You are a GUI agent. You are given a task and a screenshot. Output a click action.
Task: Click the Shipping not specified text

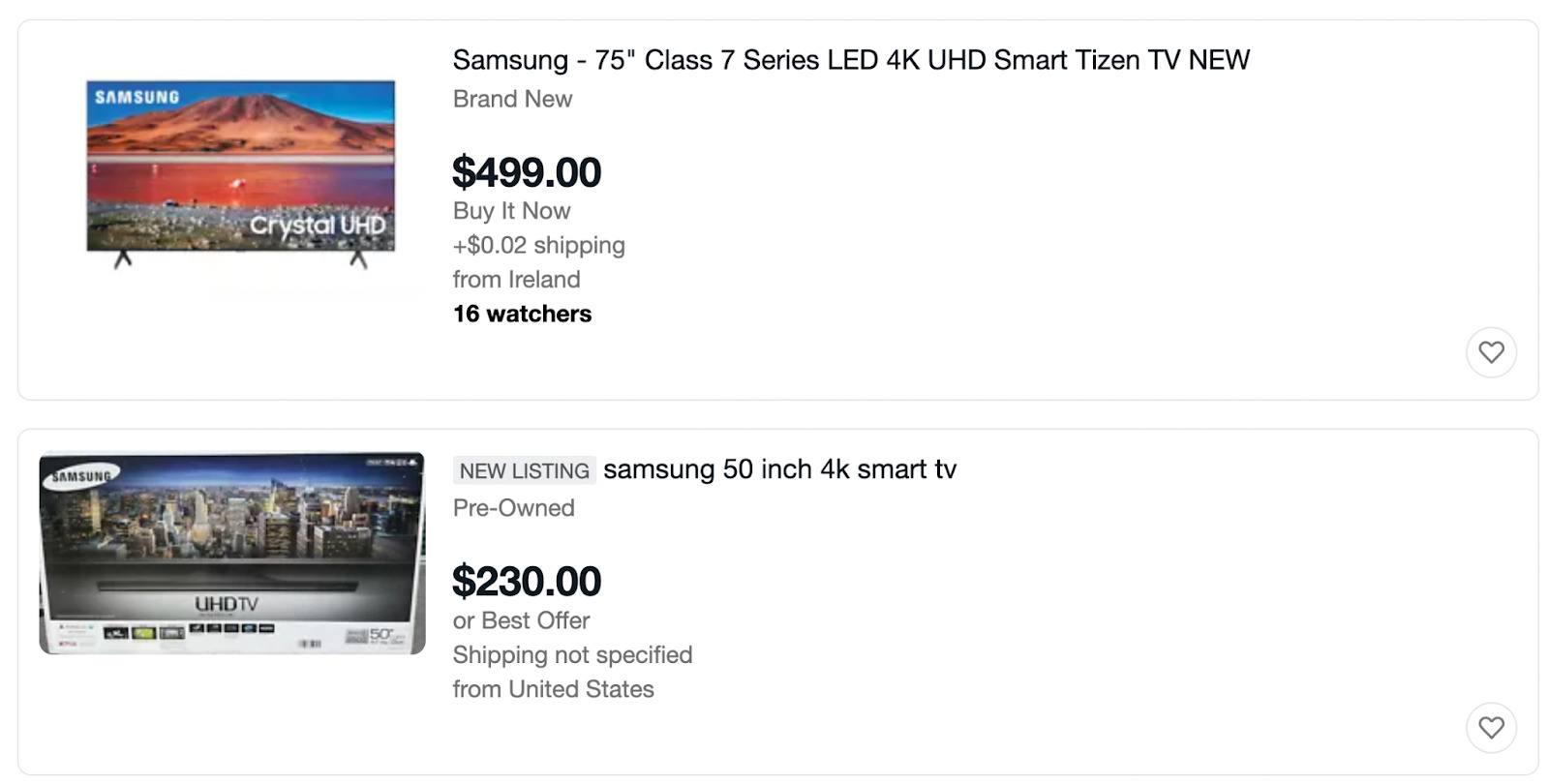click(572, 655)
